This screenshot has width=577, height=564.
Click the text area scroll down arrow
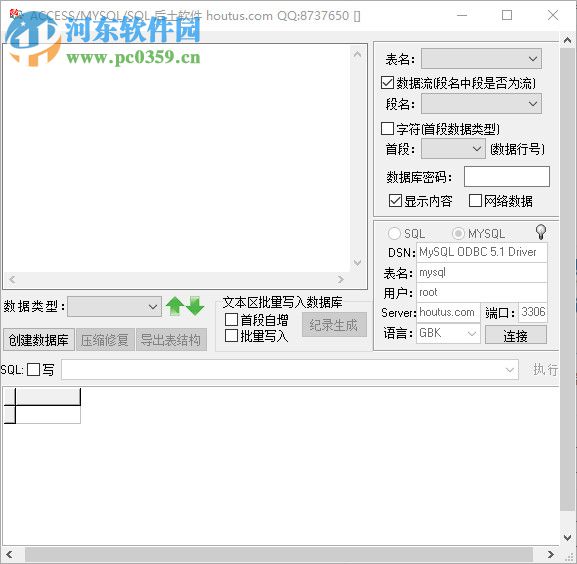pyautogui.click(x=357, y=262)
